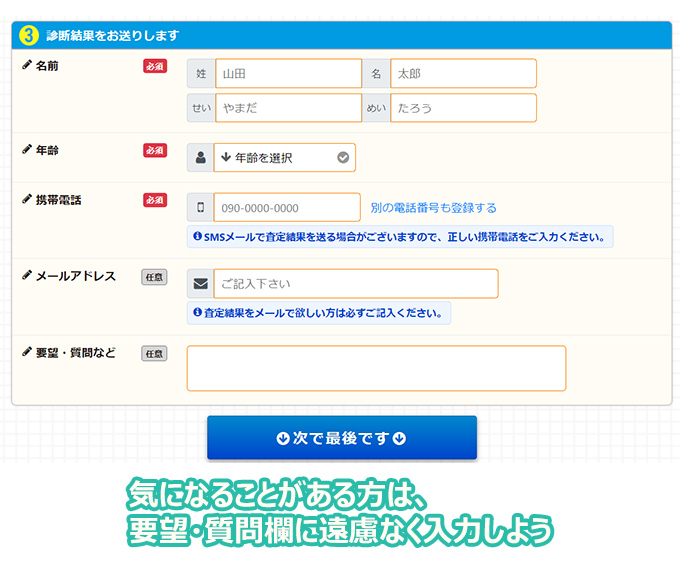
Task: Open the 年齢を選択 age dropdown
Action: (284, 157)
